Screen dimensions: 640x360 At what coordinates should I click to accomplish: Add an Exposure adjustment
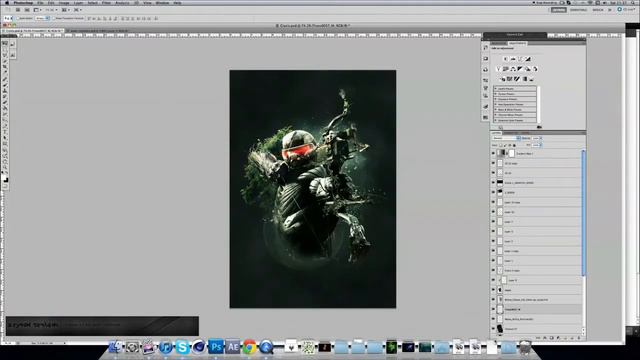[528, 59]
